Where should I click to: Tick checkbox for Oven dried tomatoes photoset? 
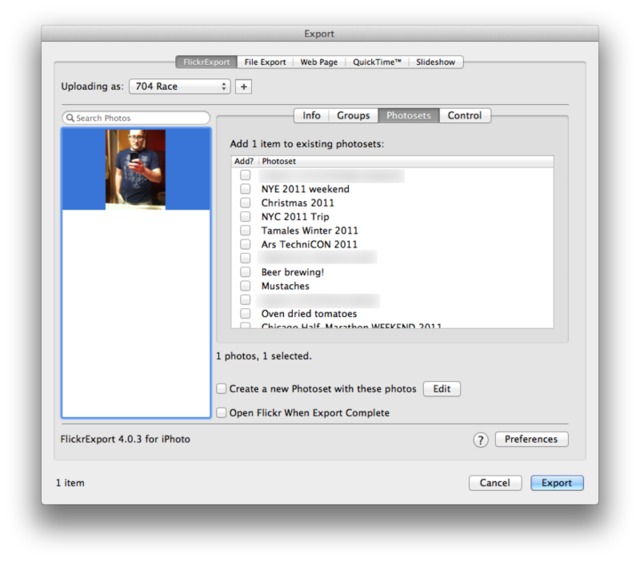tap(245, 314)
